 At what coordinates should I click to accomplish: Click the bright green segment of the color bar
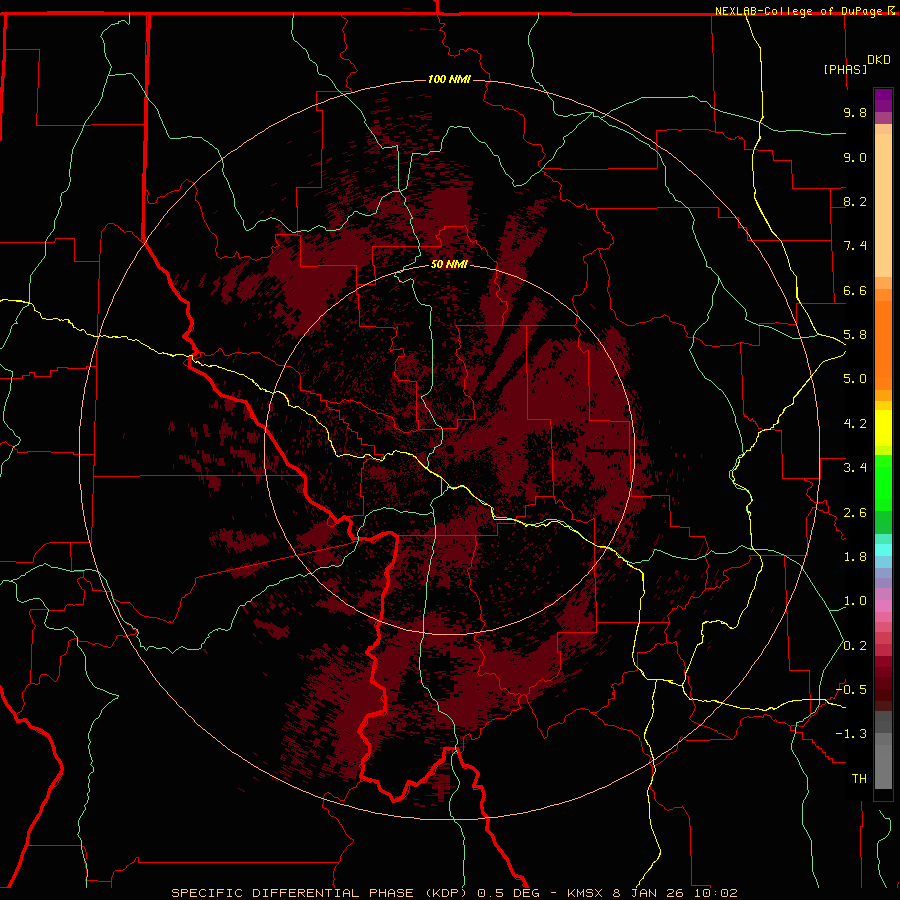[x=883, y=482]
